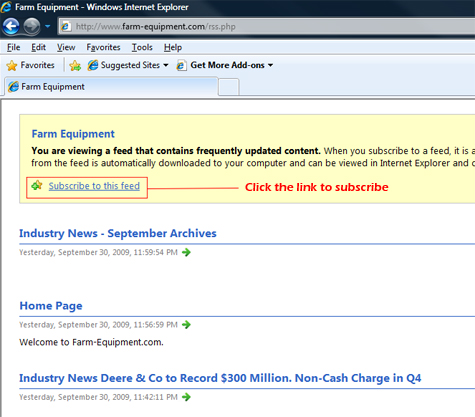The width and height of the screenshot is (475, 417).
Task: Click the 'Yesterday, September 30, 2009, 11:59:54 PM' timestamp
Action: [x=98, y=252]
